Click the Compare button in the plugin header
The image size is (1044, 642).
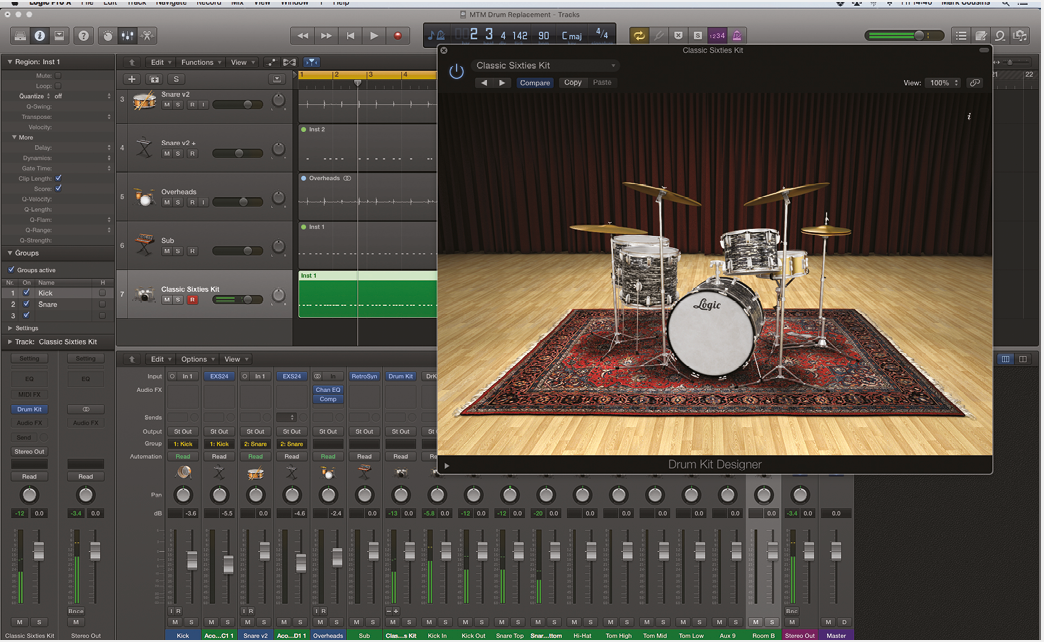[535, 82]
